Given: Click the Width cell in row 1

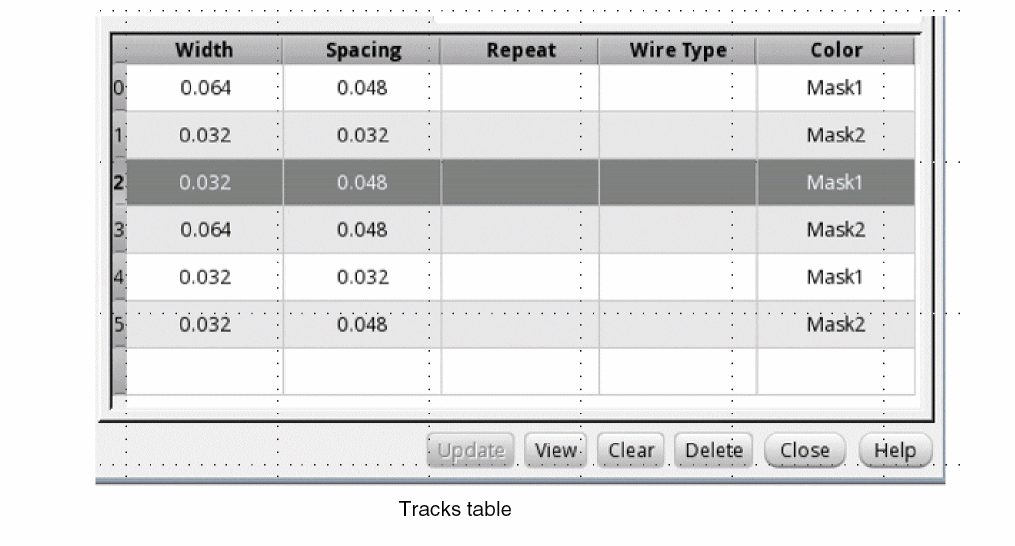Looking at the screenshot, I should pos(204,135).
